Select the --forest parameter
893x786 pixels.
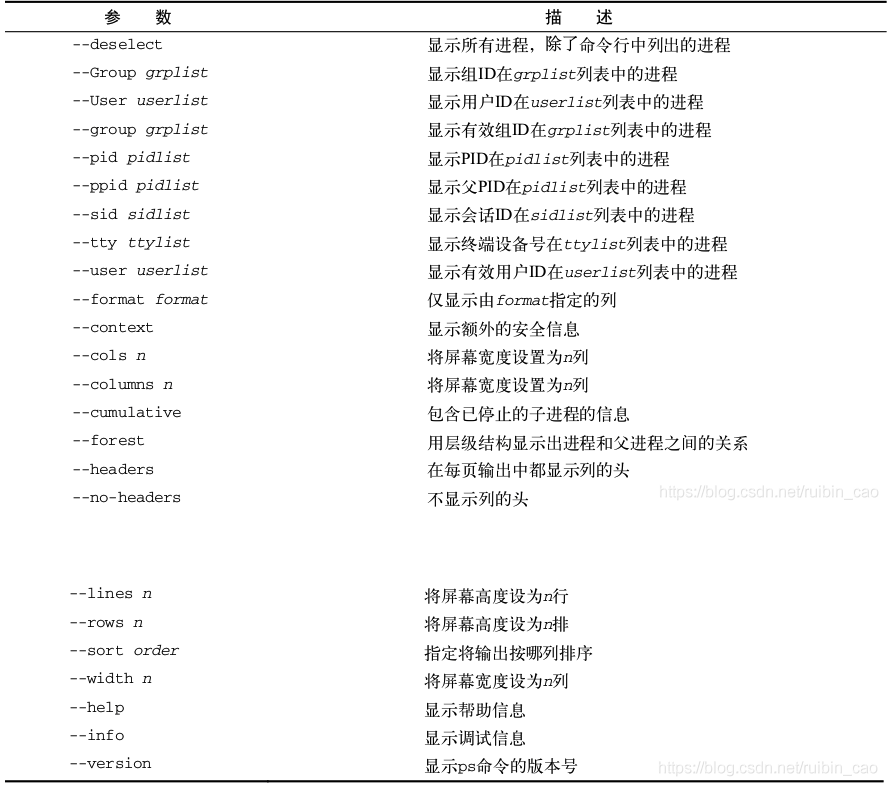coord(108,441)
